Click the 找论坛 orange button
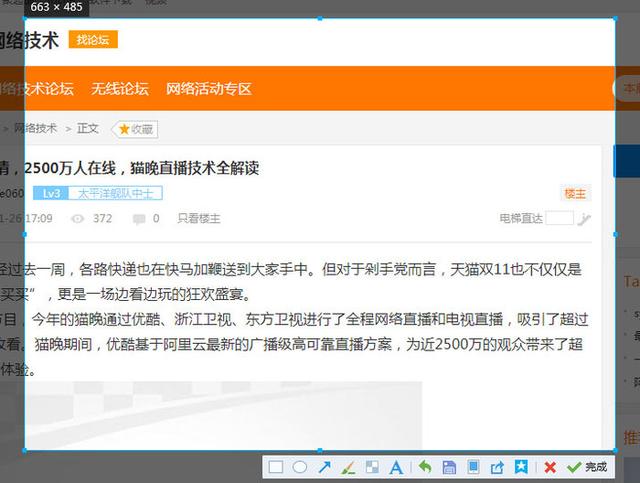This screenshot has width=640, height=483. 93,40
